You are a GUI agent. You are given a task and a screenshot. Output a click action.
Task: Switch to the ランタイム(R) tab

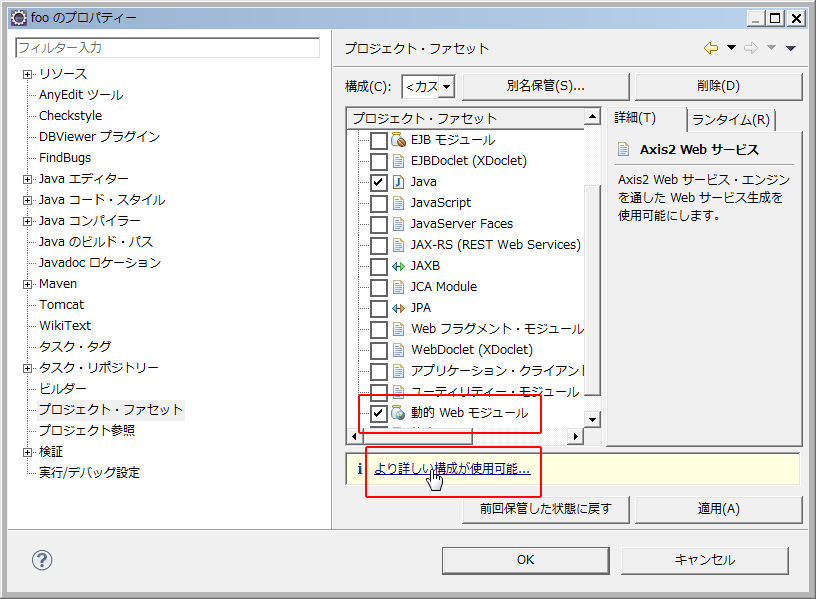[x=730, y=120]
